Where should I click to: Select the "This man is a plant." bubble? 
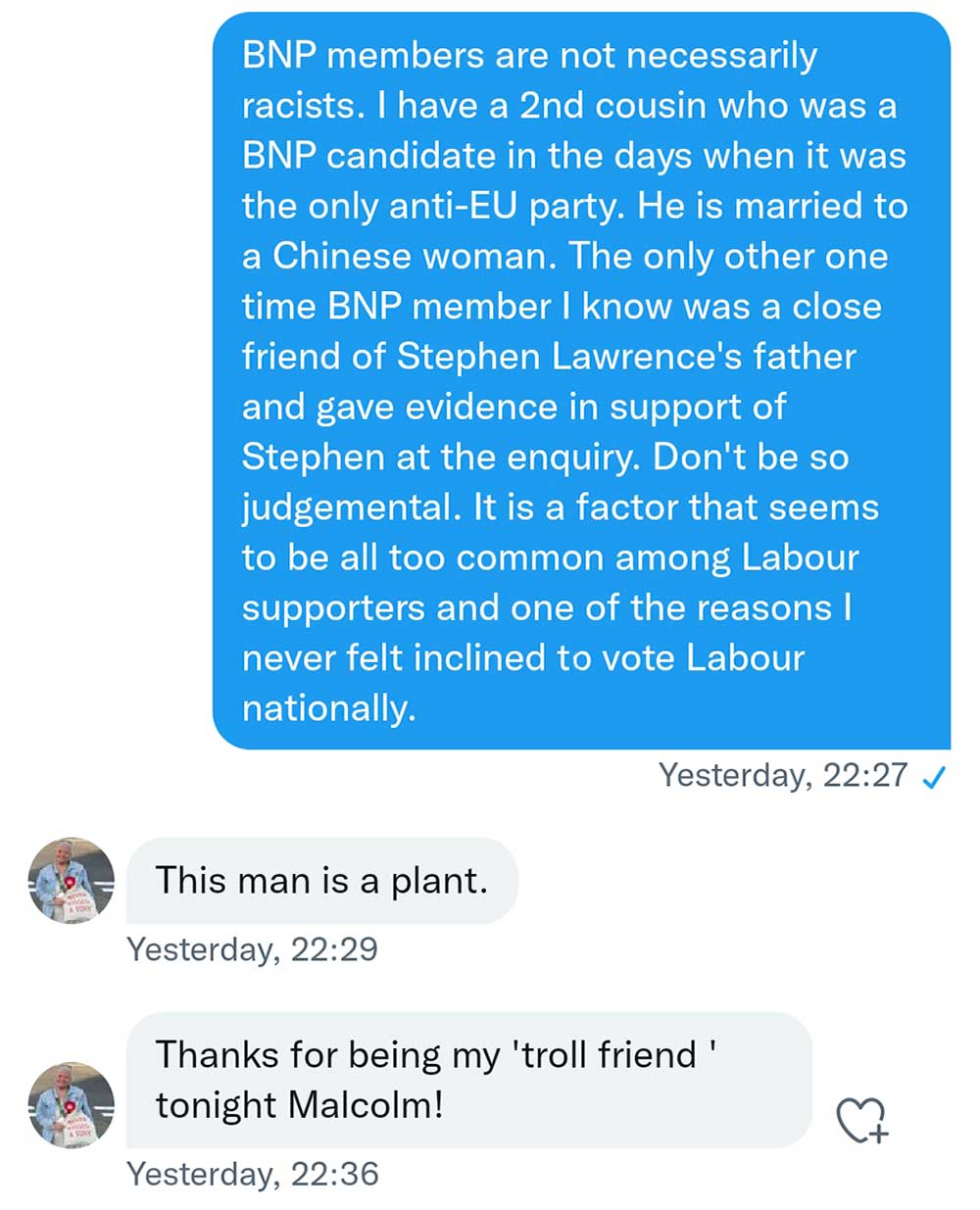click(321, 881)
